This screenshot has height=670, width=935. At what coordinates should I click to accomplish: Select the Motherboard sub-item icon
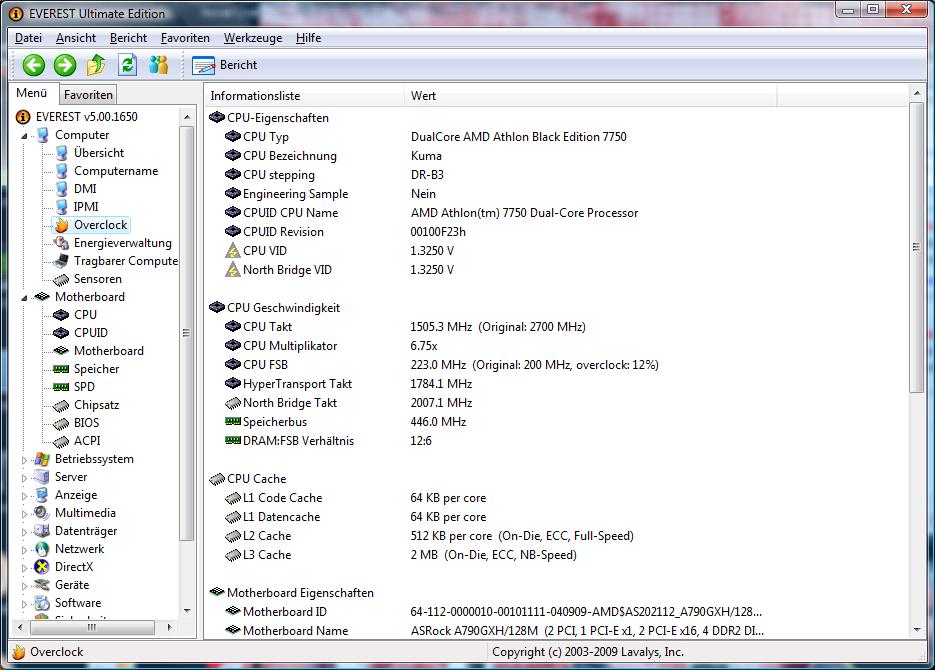click(61, 350)
